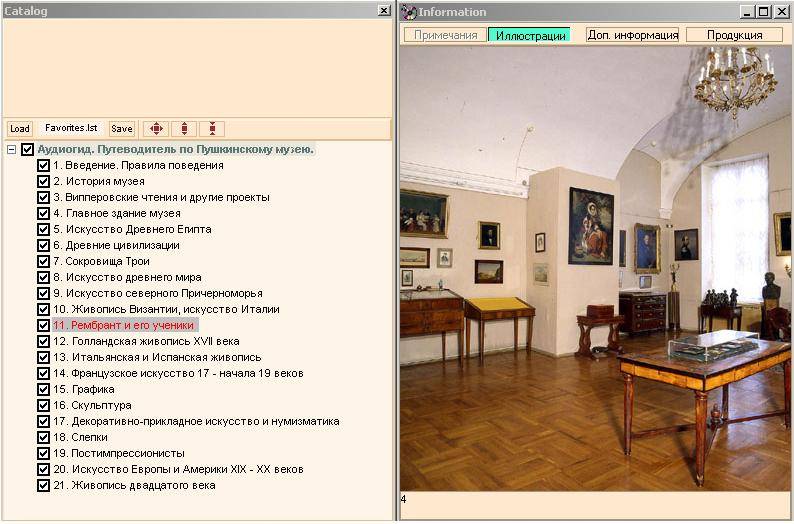794x524 pixels.
Task: Load a favorites list with Load
Action: 20,129
